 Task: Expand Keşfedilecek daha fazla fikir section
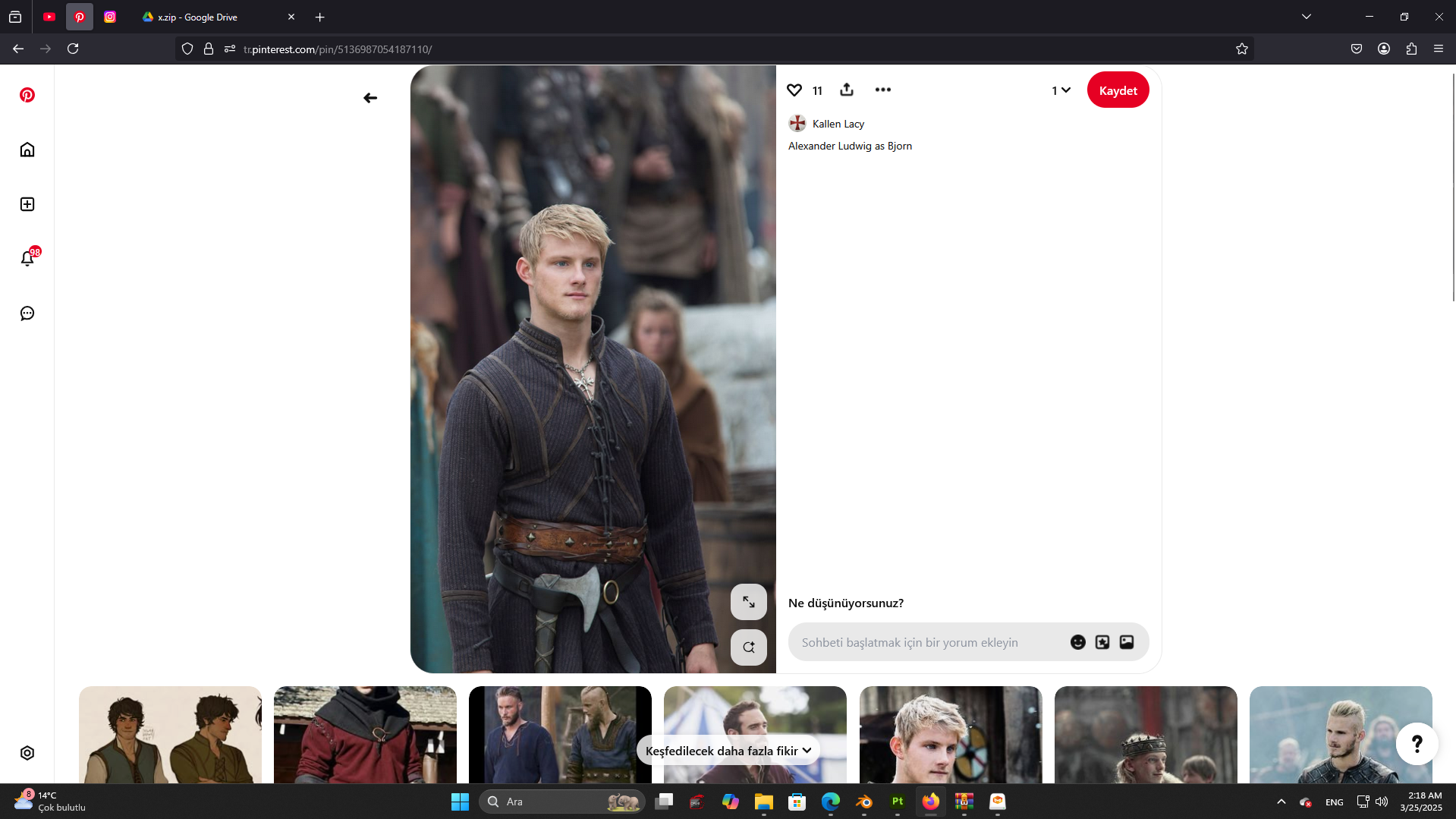[x=728, y=751]
